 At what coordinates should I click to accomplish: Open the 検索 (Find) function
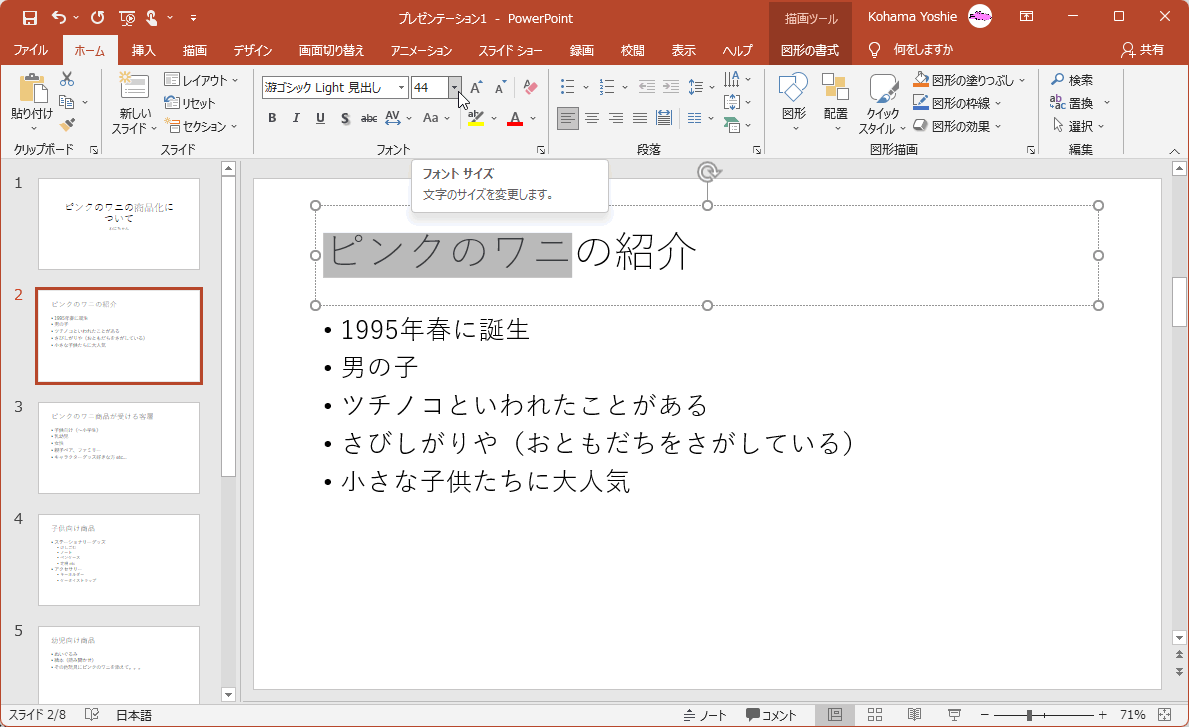click(x=1074, y=79)
